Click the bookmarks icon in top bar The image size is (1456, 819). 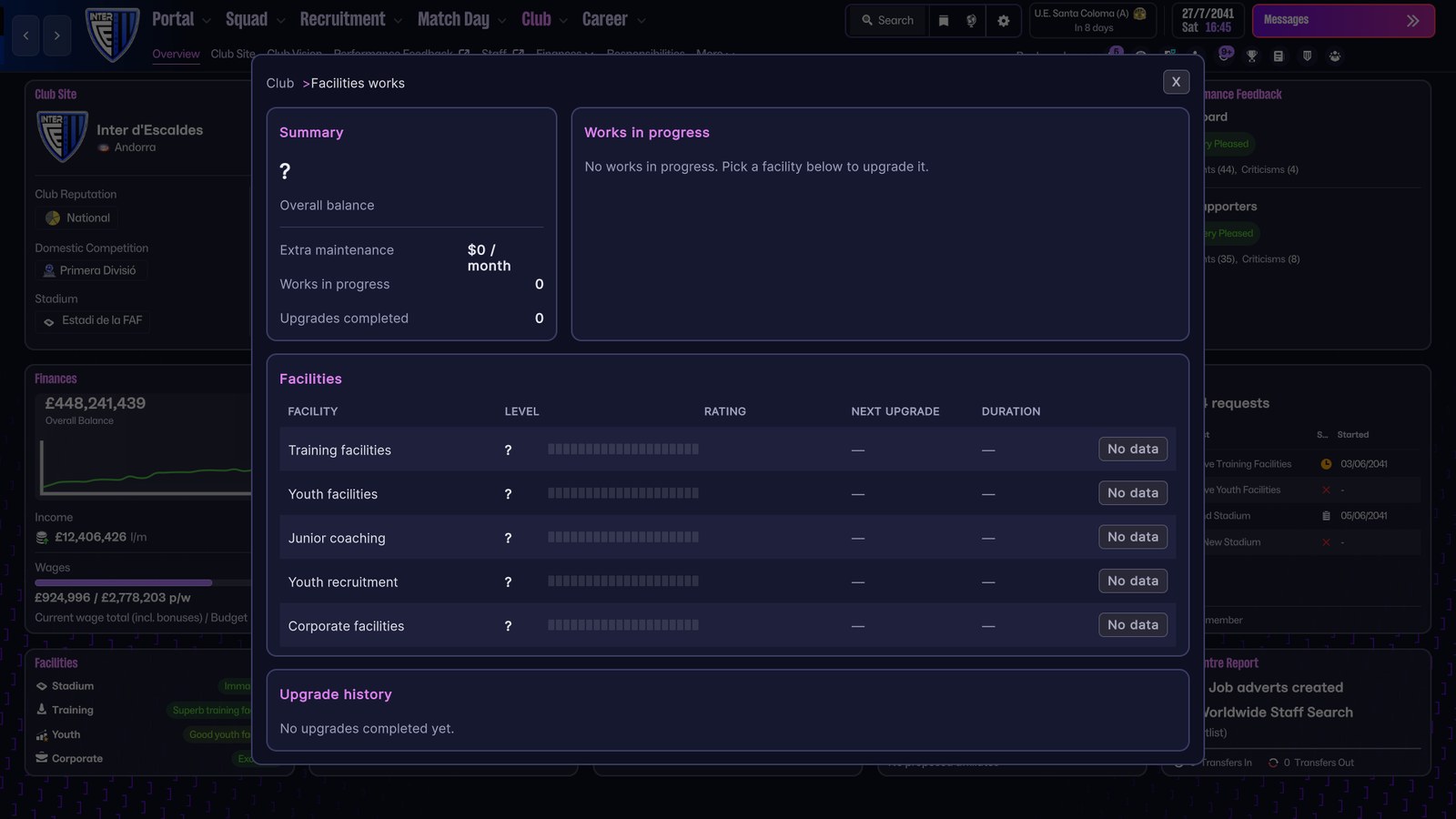[x=944, y=20]
